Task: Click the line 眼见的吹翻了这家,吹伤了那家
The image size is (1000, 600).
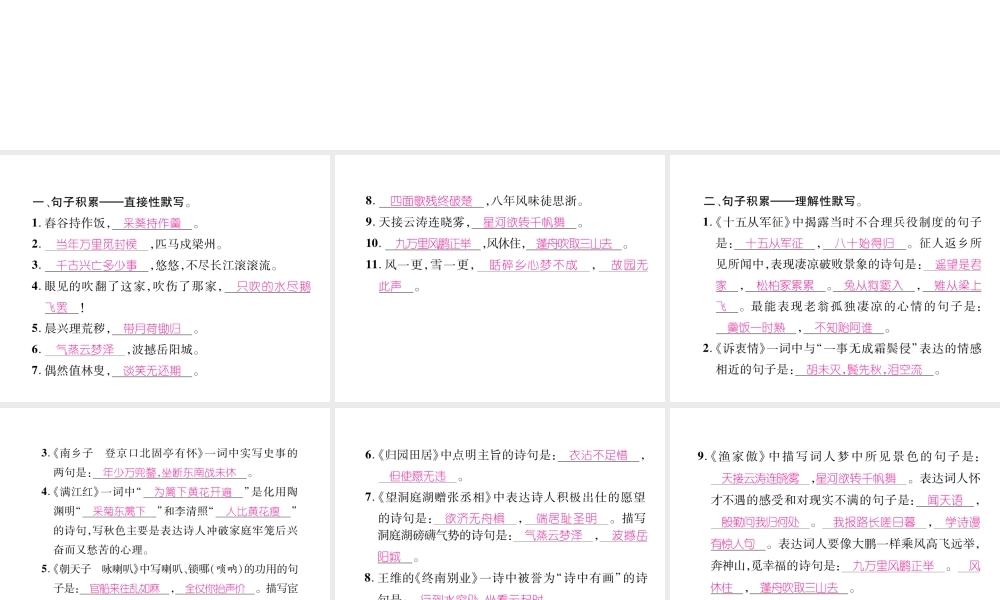Action: pos(133,287)
